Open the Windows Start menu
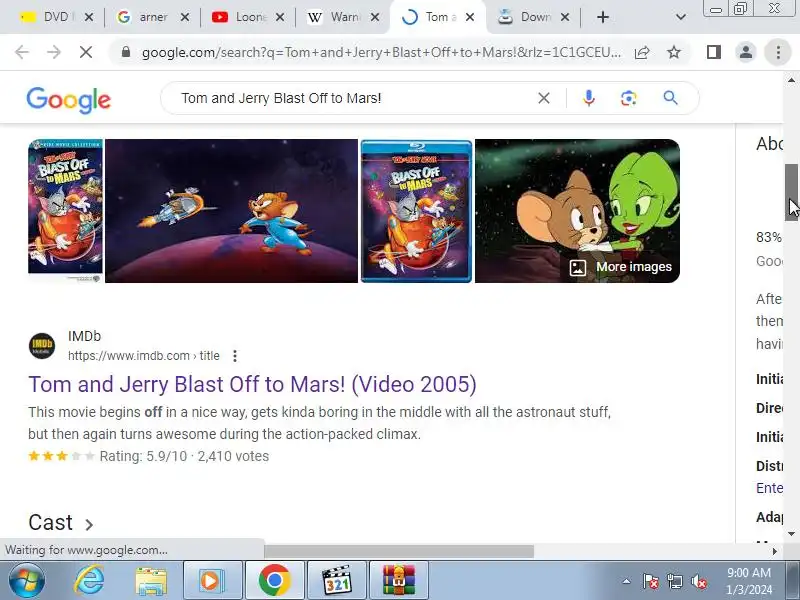The image size is (800, 600). pos(27,581)
